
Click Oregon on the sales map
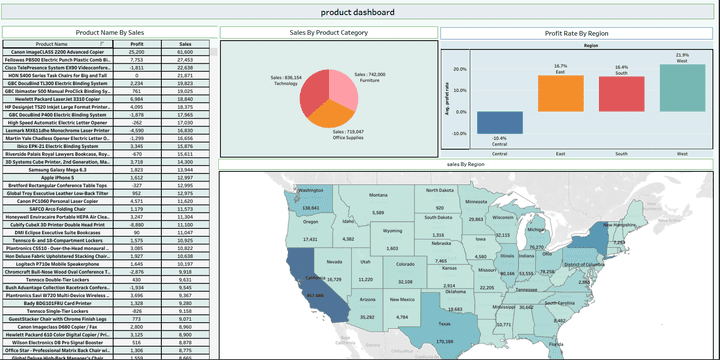tap(310, 231)
